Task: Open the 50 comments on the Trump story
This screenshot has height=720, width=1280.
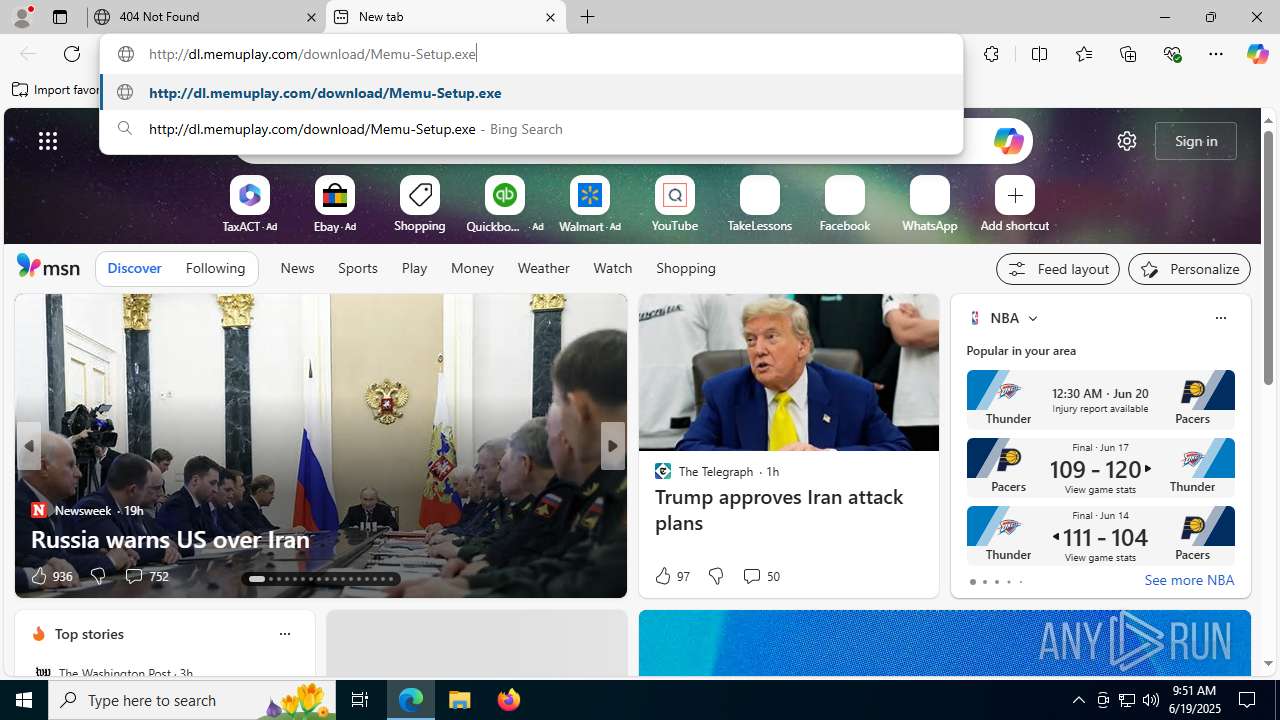Action: point(761,576)
